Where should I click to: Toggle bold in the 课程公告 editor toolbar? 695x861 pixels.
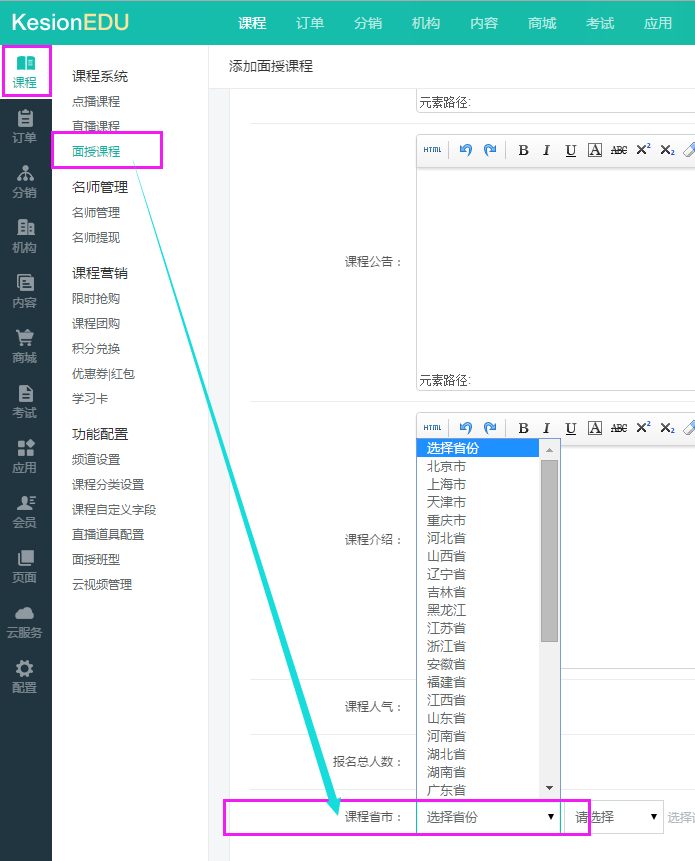tap(523, 150)
